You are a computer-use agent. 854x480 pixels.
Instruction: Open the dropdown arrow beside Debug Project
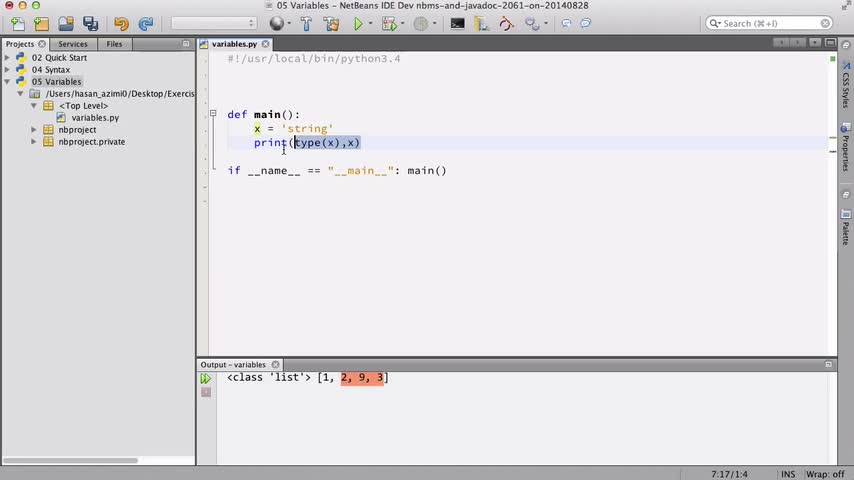[x=402, y=23]
